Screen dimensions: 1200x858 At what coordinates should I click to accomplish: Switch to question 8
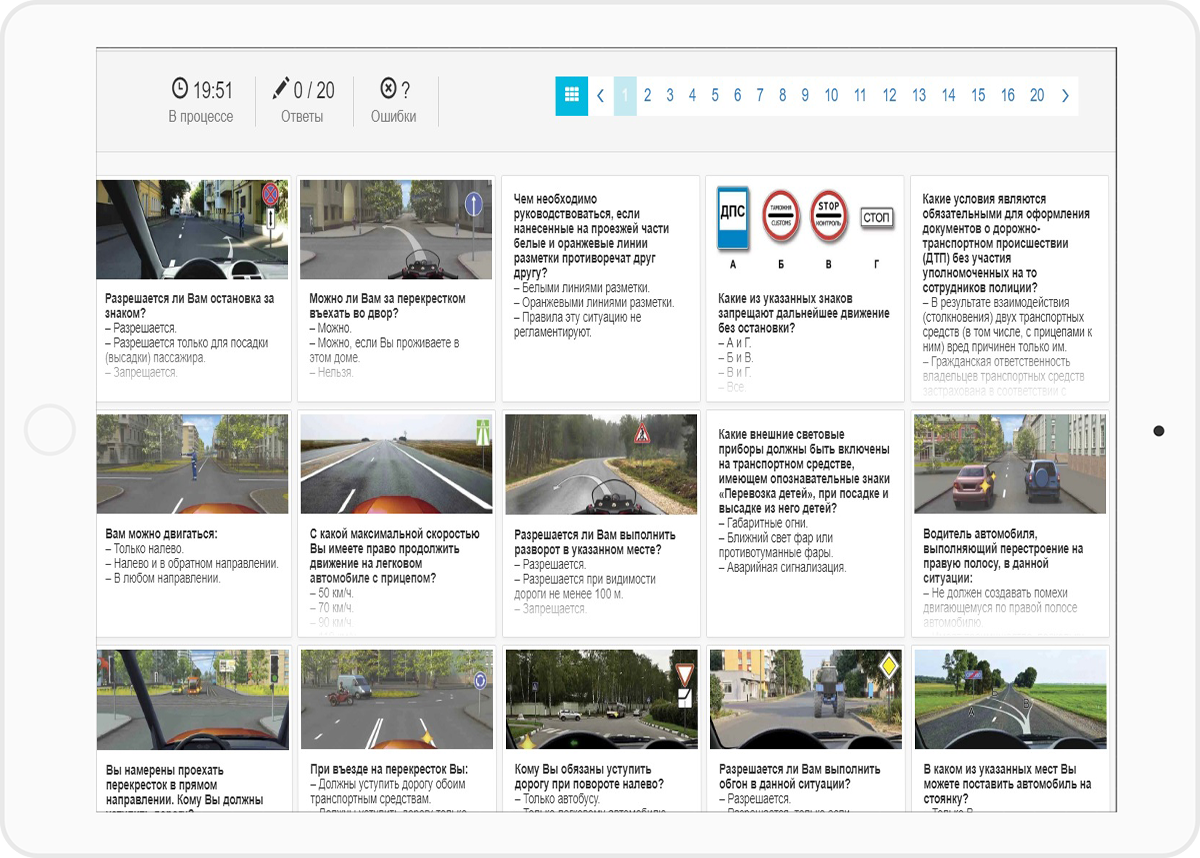(x=782, y=96)
